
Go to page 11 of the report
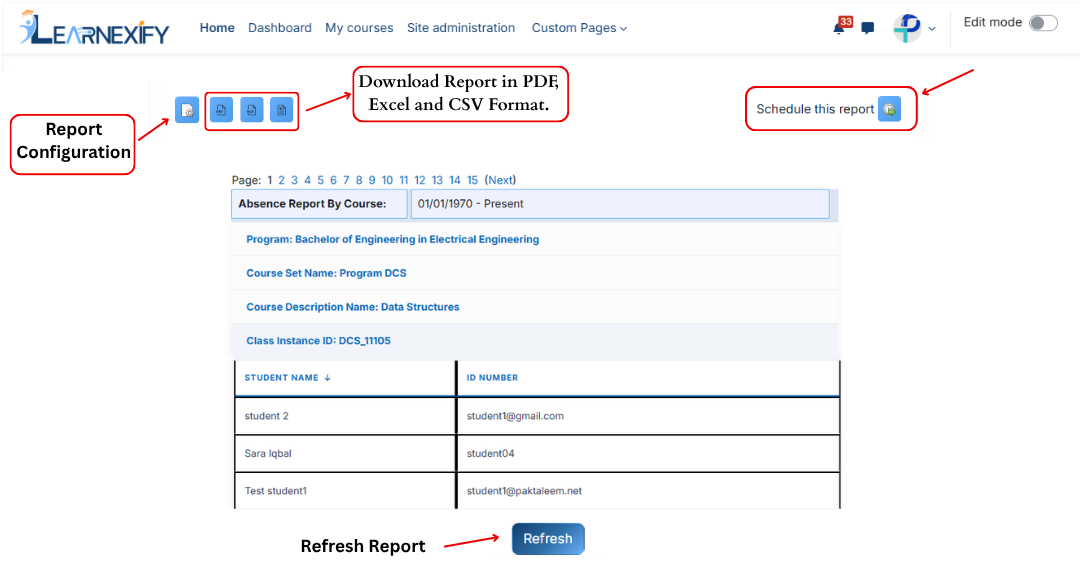click(404, 180)
